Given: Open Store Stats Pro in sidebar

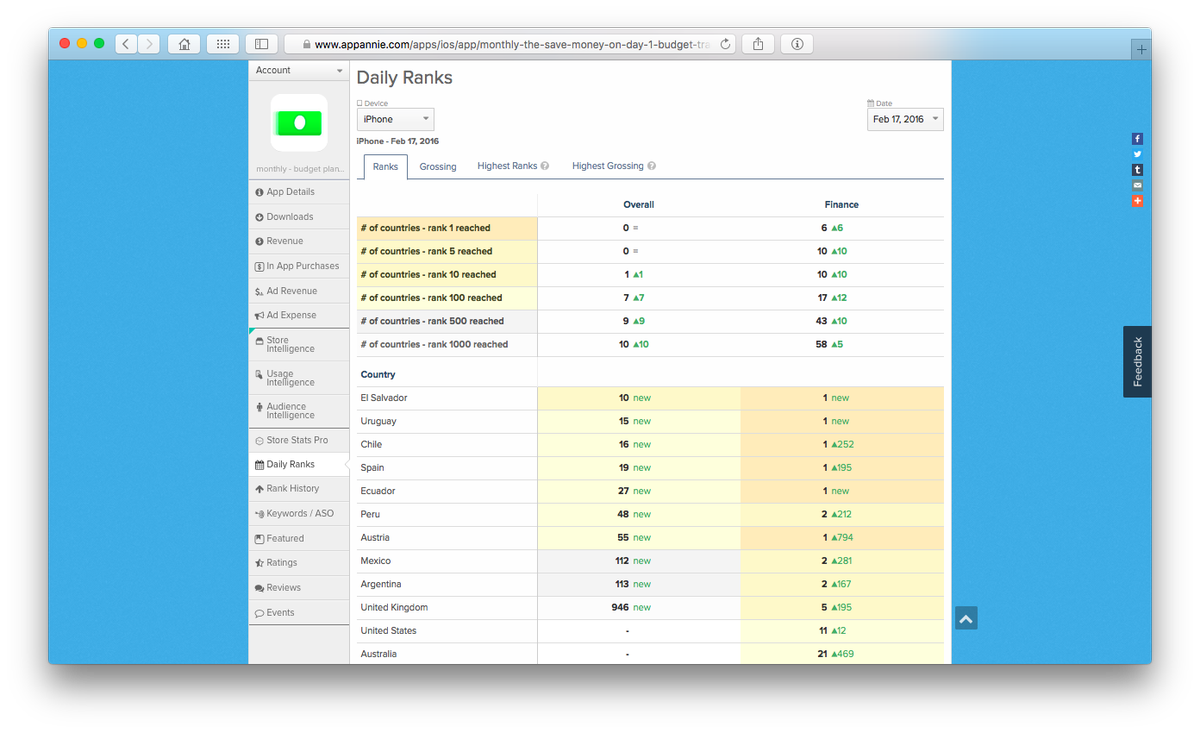Looking at the screenshot, I should pos(299,440).
